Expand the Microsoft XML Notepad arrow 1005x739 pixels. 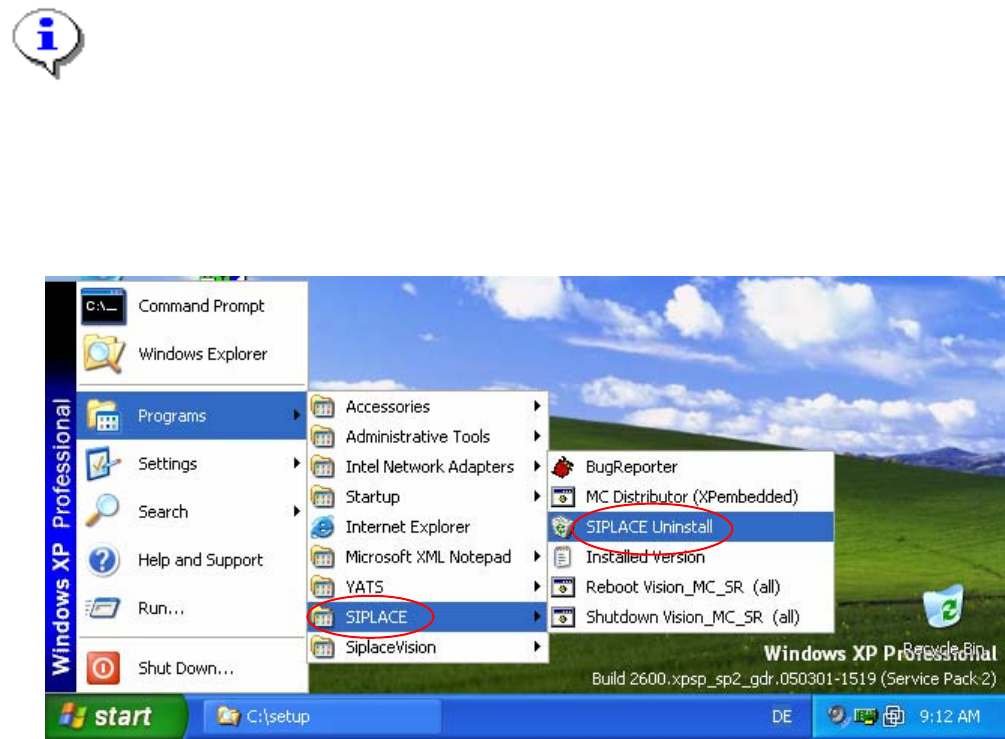pyautogui.click(x=537, y=556)
